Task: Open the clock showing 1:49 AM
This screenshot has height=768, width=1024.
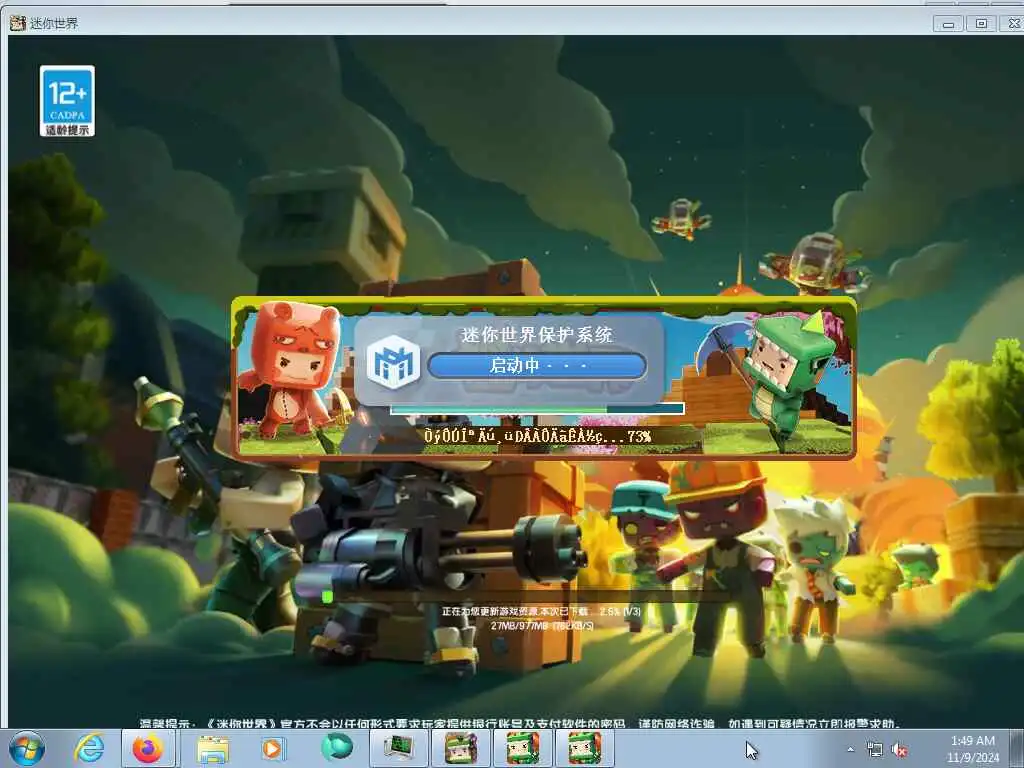Action: coord(973,749)
